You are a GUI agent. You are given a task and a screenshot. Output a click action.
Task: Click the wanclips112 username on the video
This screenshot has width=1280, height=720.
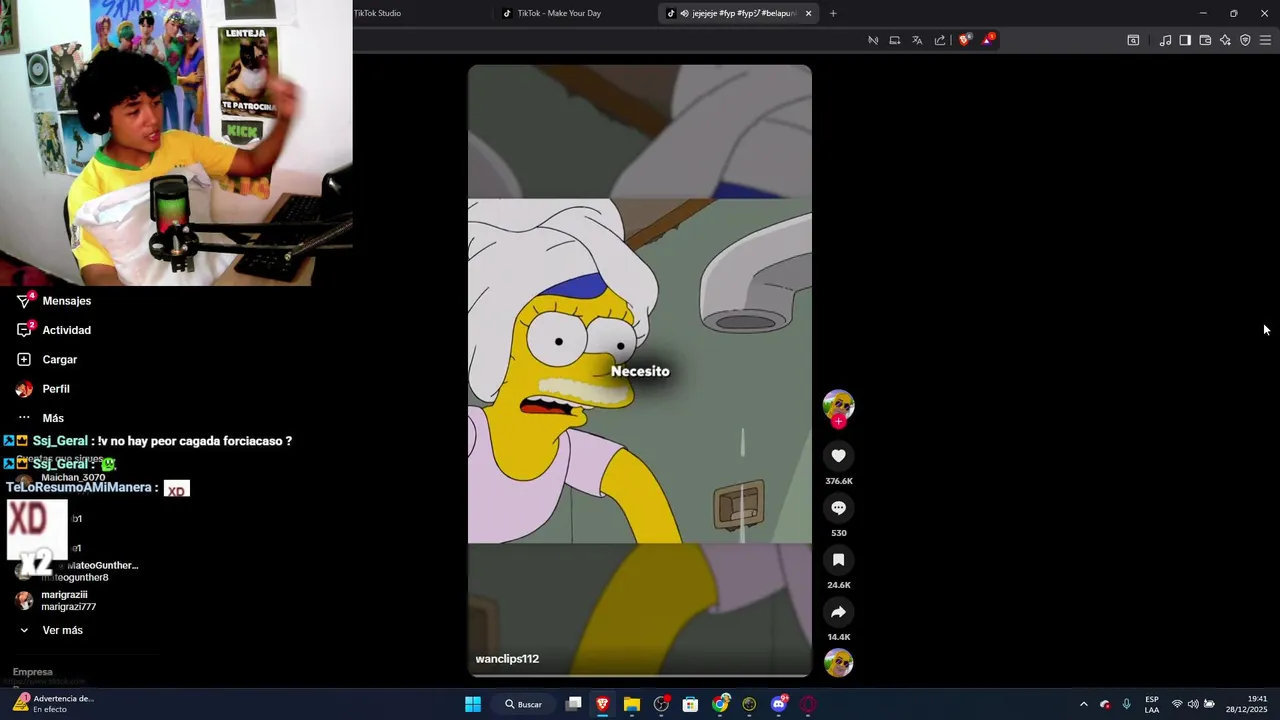[x=507, y=659]
